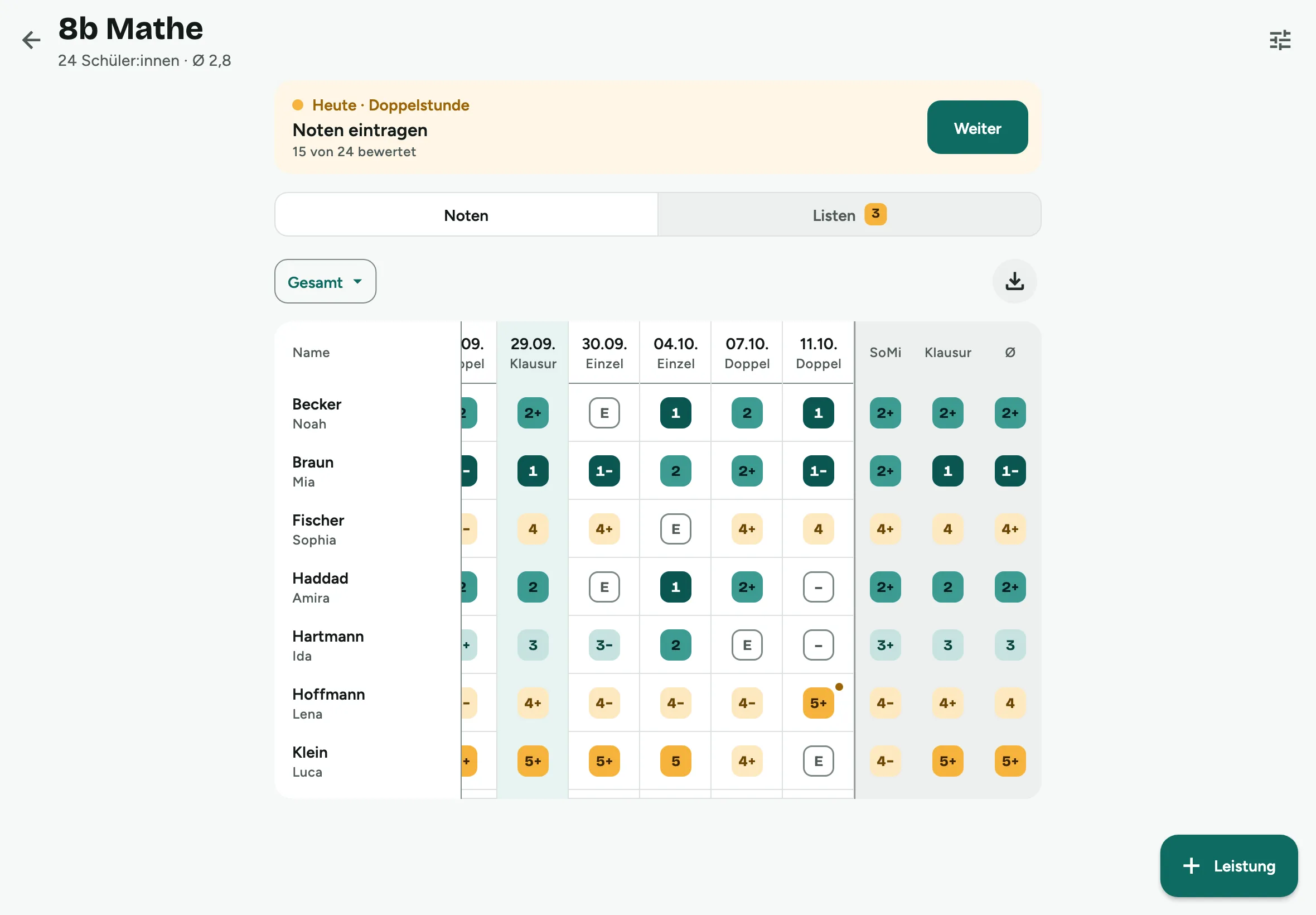The image size is (1316, 915).
Task: Click Sophia Fischer's E badge on 04.10.
Action: (675, 528)
